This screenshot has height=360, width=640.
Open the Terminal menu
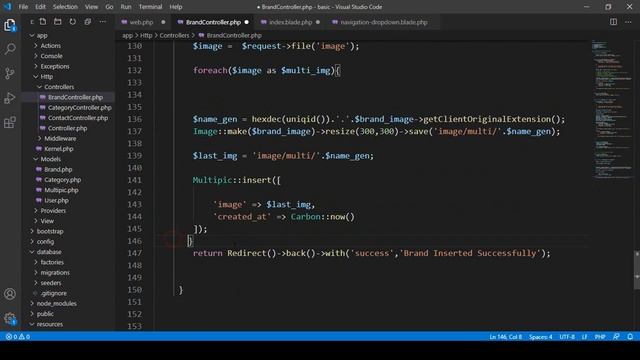[x=150, y=7]
